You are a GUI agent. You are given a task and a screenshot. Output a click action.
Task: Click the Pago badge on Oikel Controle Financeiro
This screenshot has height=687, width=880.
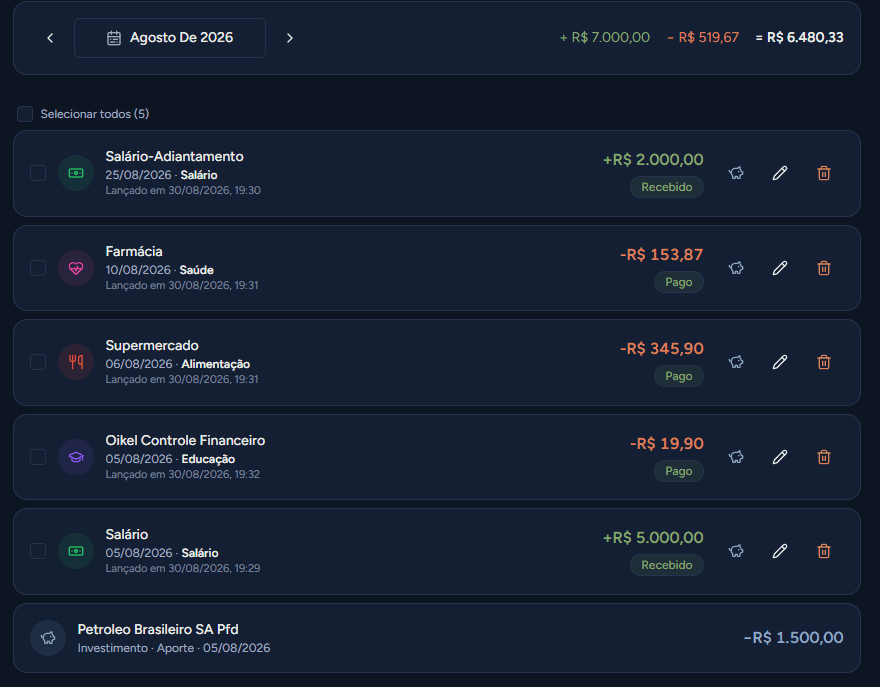[679, 471]
